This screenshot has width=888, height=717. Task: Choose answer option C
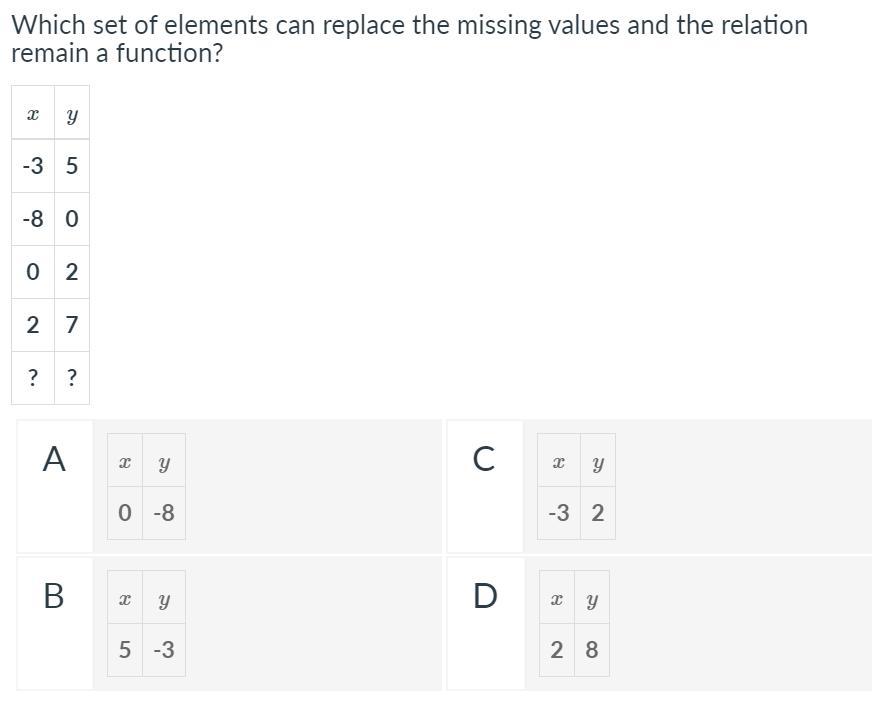(x=484, y=460)
